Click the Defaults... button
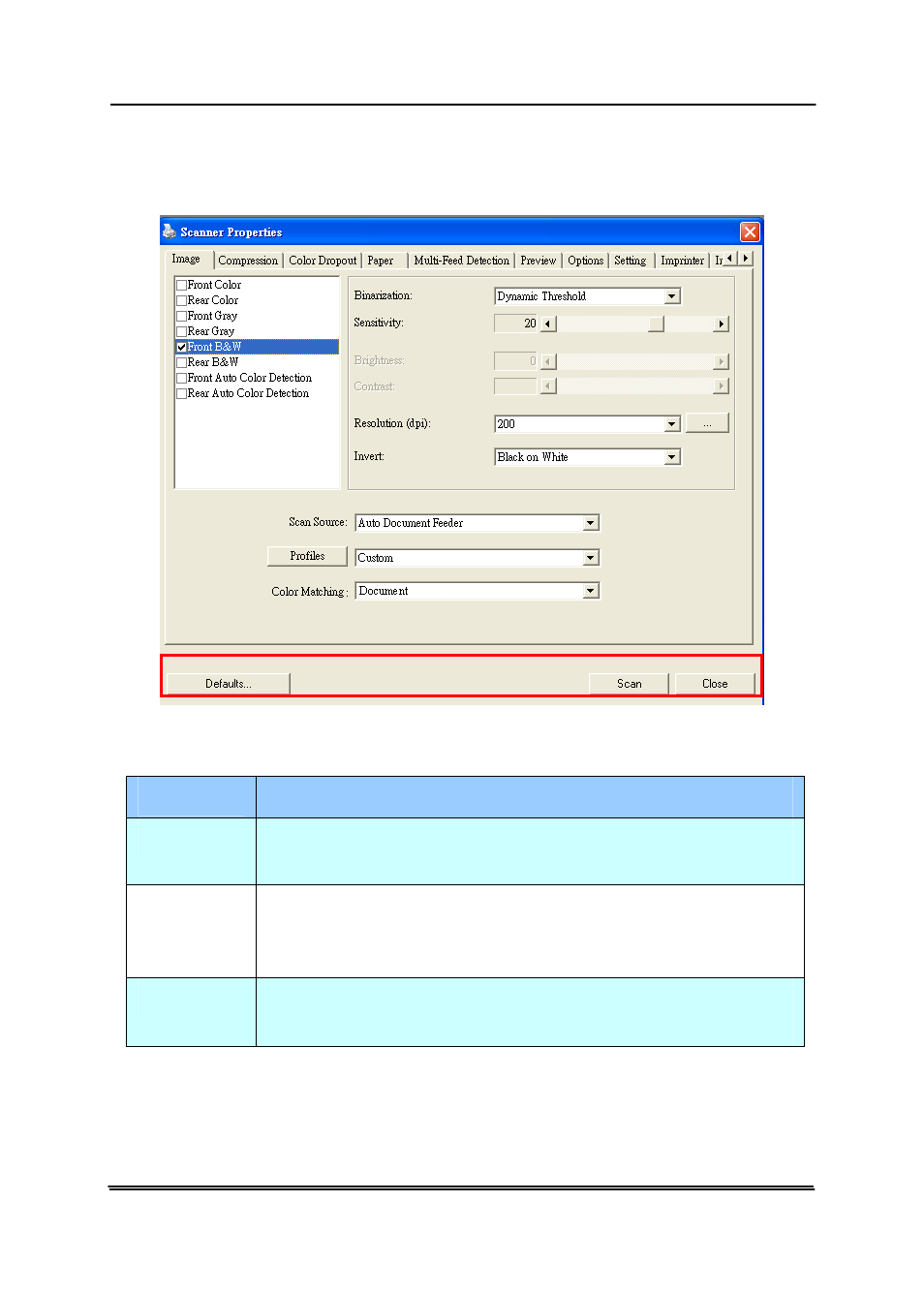Screen dimensions: 924x1294 coord(229,684)
